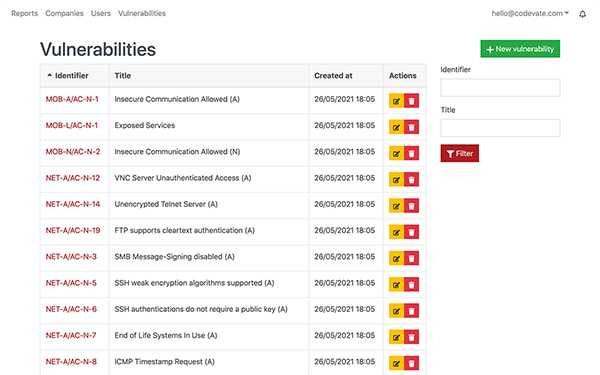This screenshot has height=375, width=600.
Task: Select the 'Unencrypted Telnet Server (A)' title text
Action: (166, 204)
